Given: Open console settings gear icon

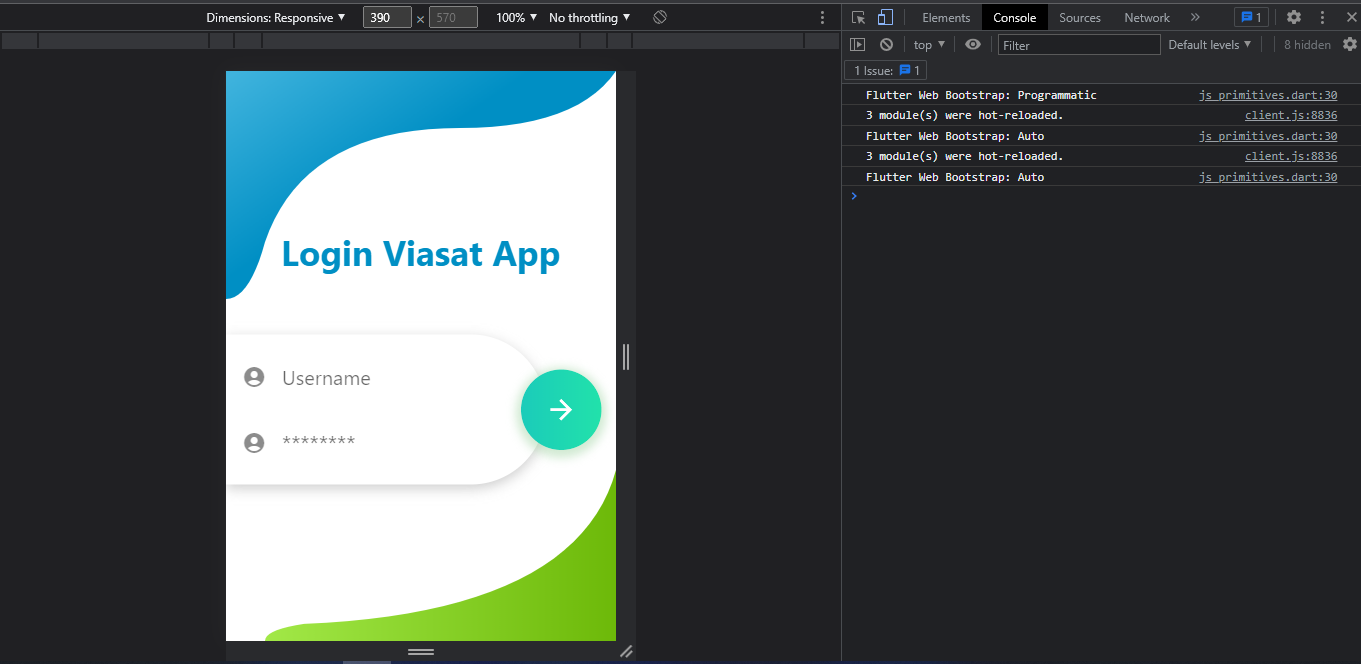Looking at the screenshot, I should (x=1350, y=44).
